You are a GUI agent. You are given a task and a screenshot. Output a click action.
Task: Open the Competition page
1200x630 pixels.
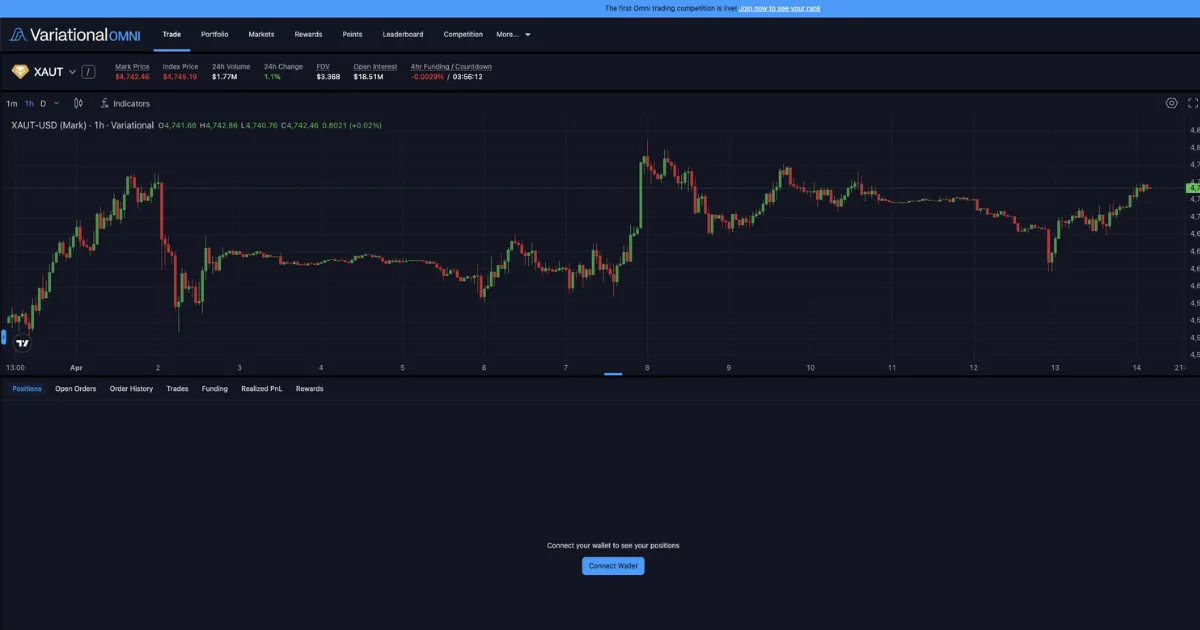[x=463, y=34]
